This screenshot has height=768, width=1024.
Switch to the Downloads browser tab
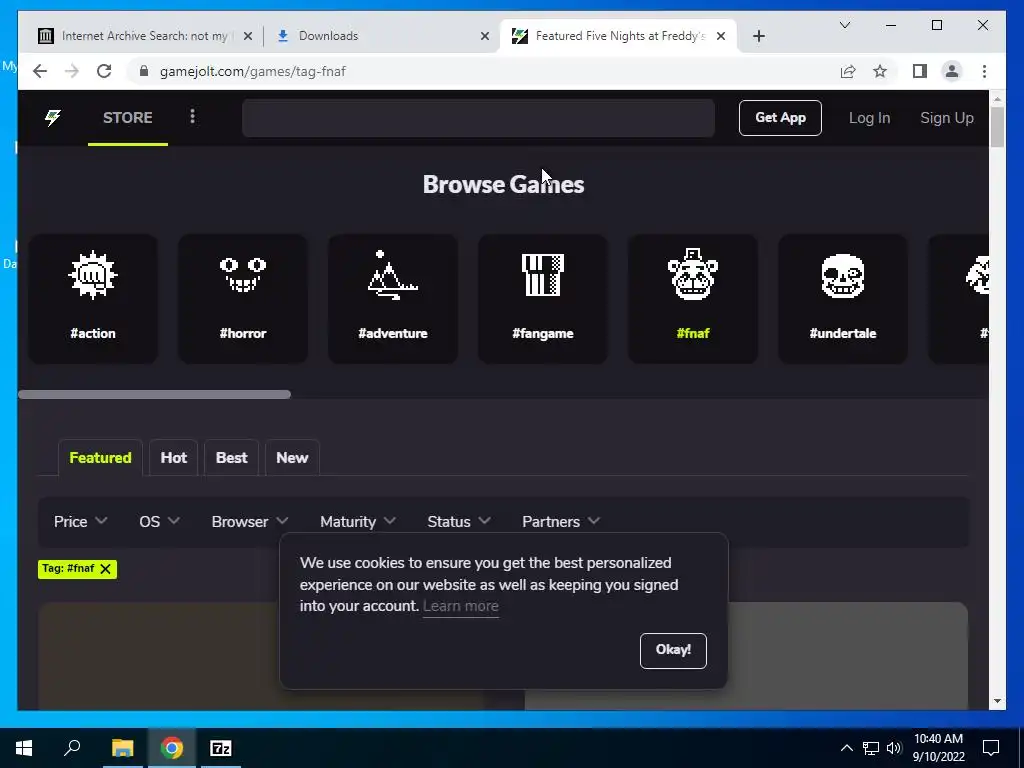(382, 36)
